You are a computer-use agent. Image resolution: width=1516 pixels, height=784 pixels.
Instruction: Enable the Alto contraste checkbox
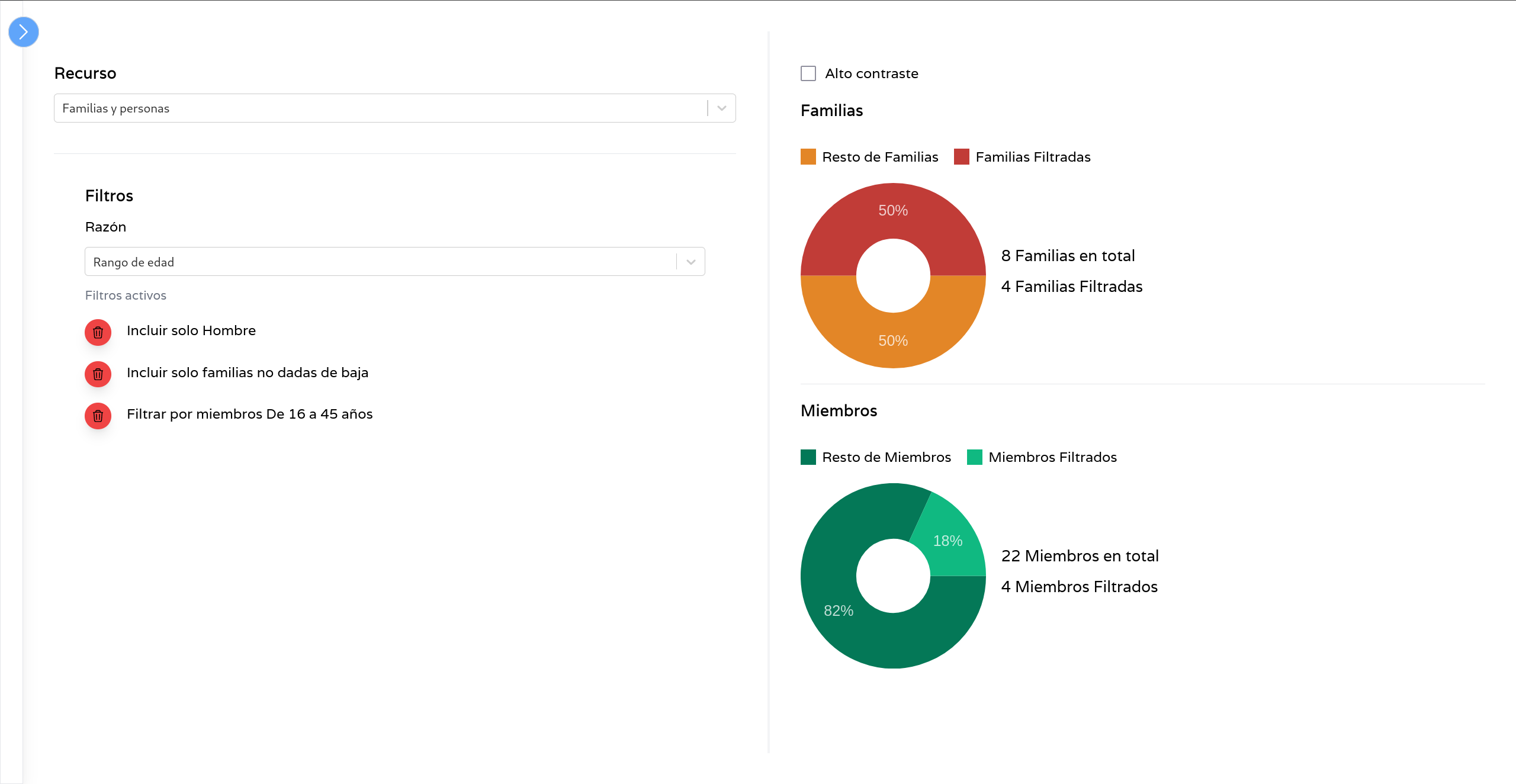808,73
